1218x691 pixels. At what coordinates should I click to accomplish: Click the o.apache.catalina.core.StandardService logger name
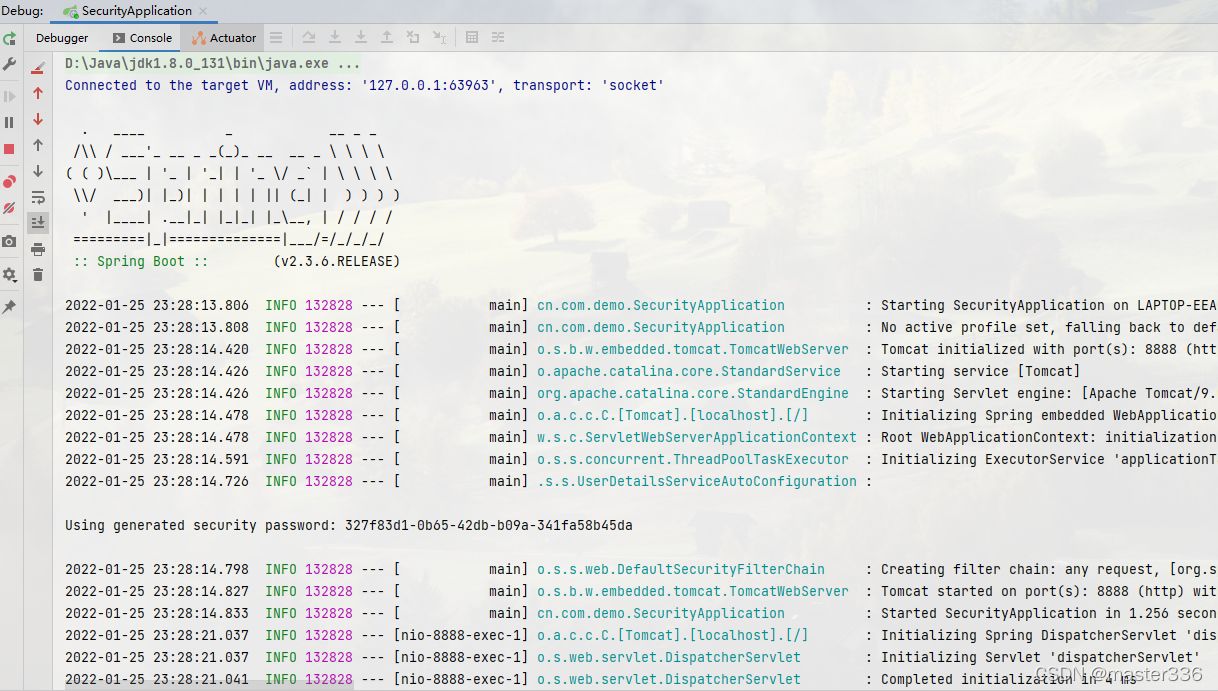click(x=689, y=371)
